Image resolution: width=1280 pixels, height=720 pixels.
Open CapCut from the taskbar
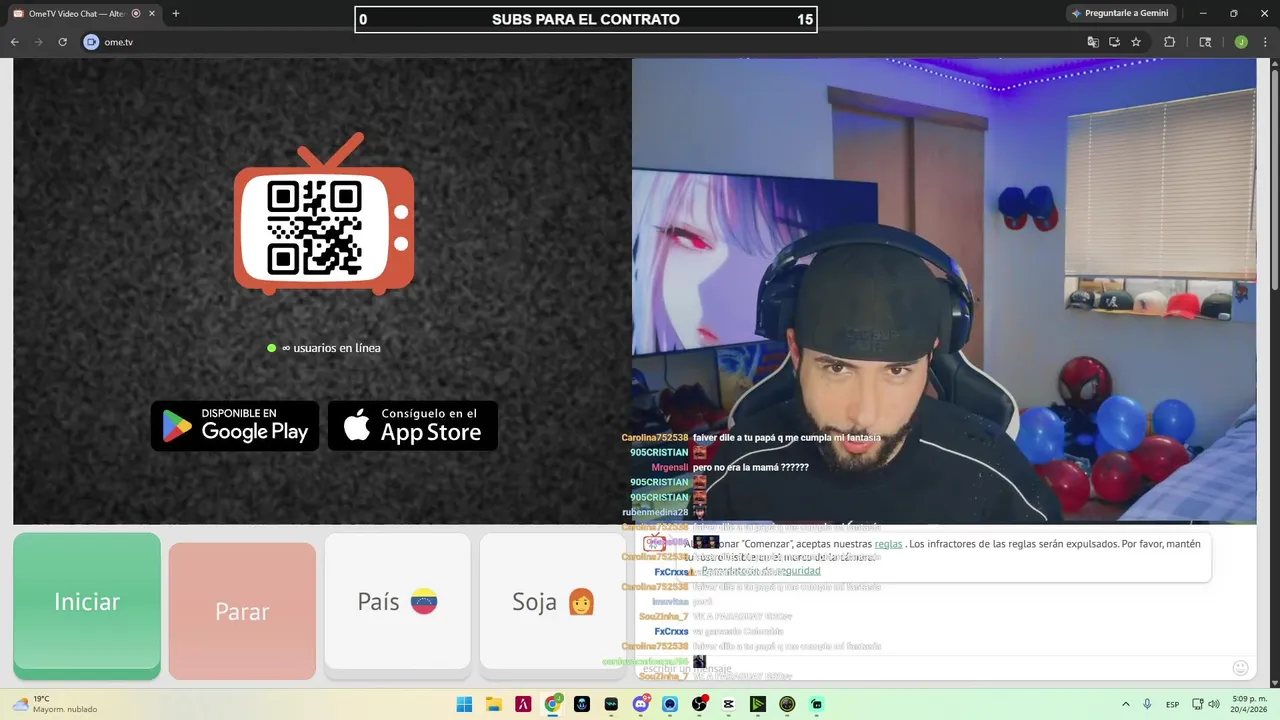click(728, 704)
